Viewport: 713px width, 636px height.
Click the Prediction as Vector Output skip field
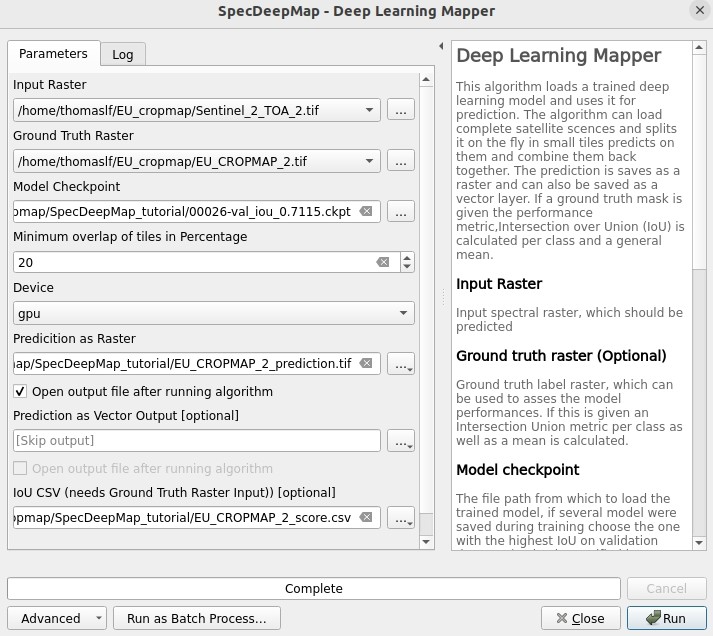pos(196,441)
